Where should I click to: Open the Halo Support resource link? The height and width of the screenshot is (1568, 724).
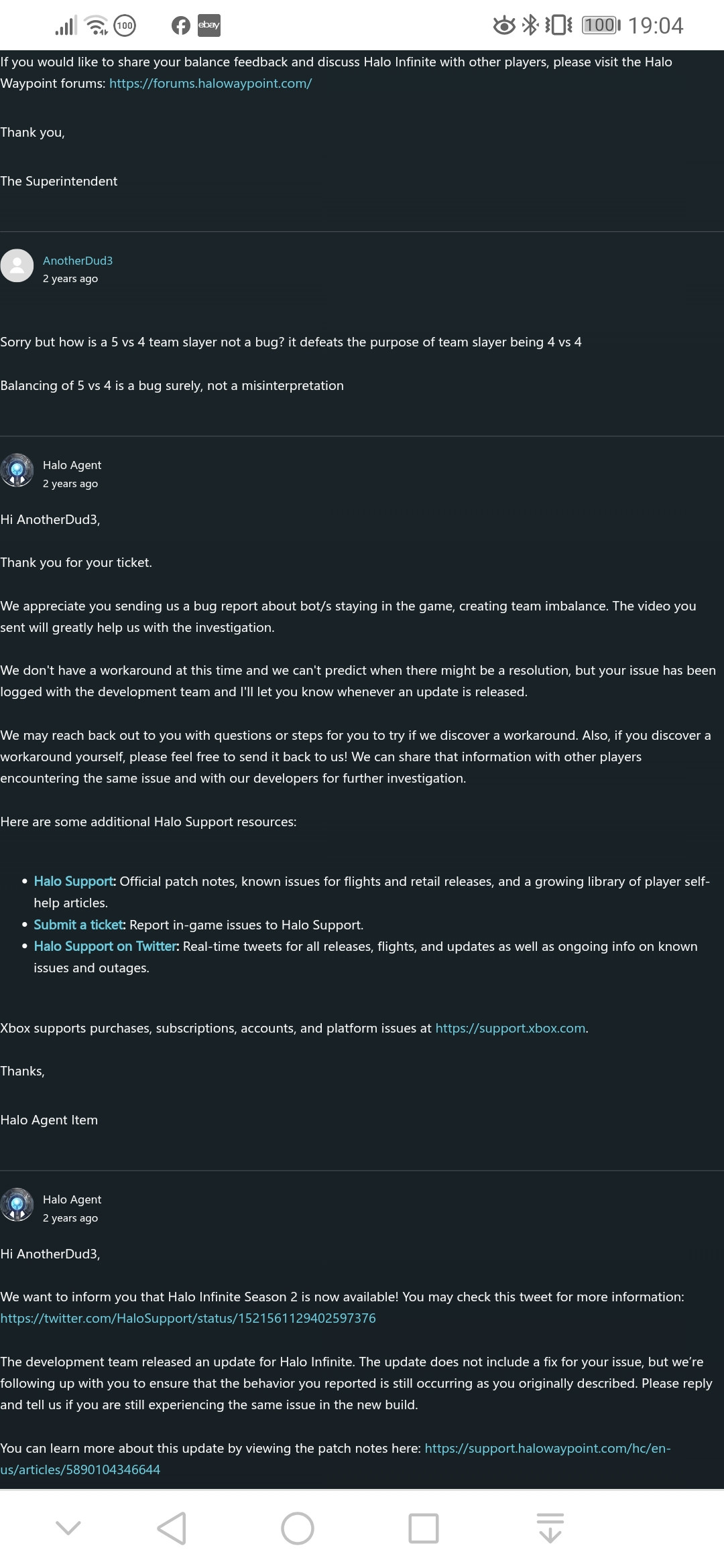(x=74, y=881)
